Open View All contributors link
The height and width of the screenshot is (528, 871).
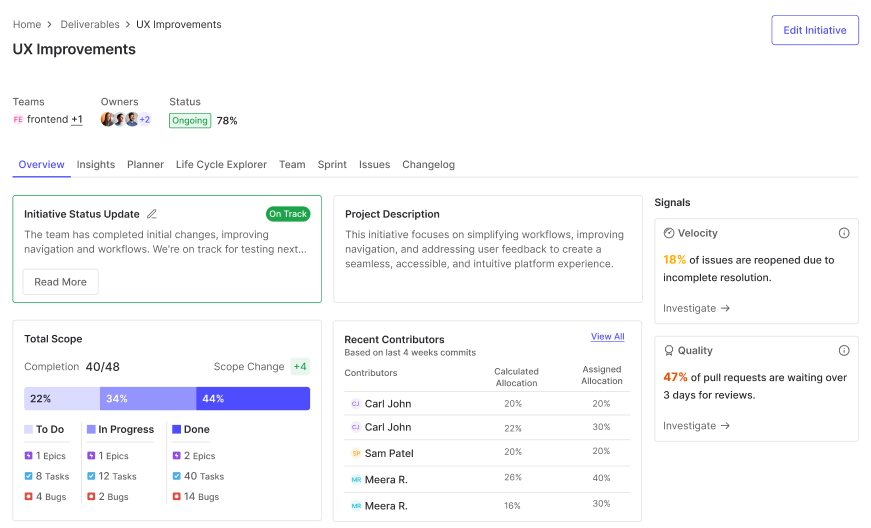coord(607,336)
